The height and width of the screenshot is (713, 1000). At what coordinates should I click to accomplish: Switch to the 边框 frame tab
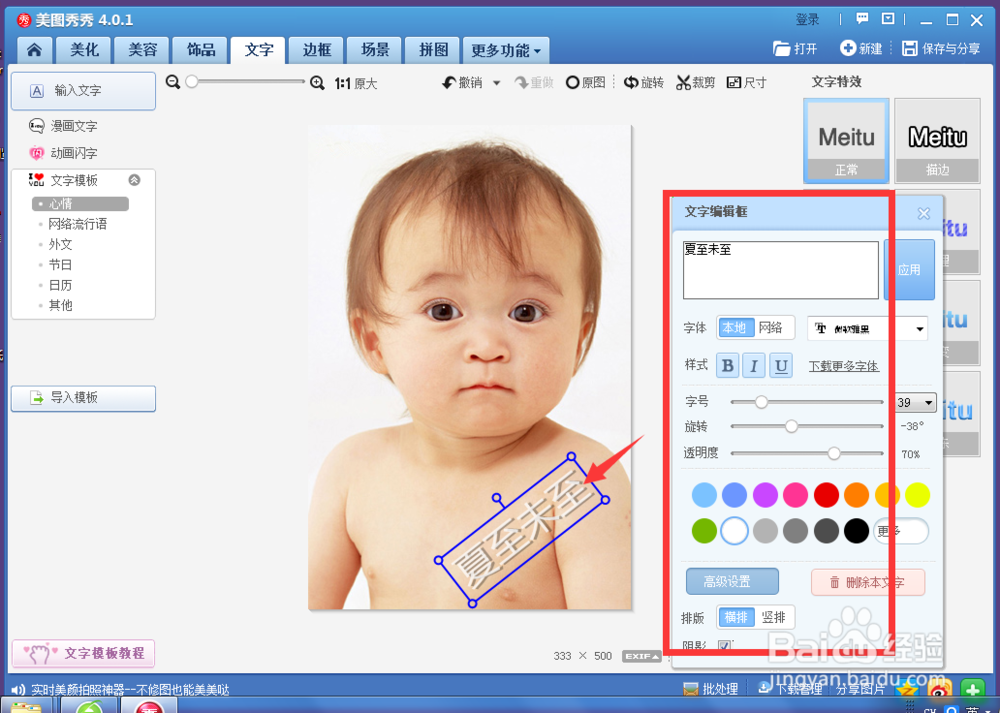(x=316, y=48)
